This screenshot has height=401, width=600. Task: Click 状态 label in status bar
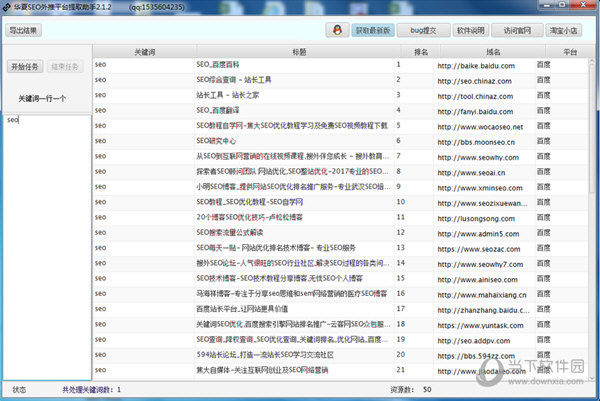19,390
